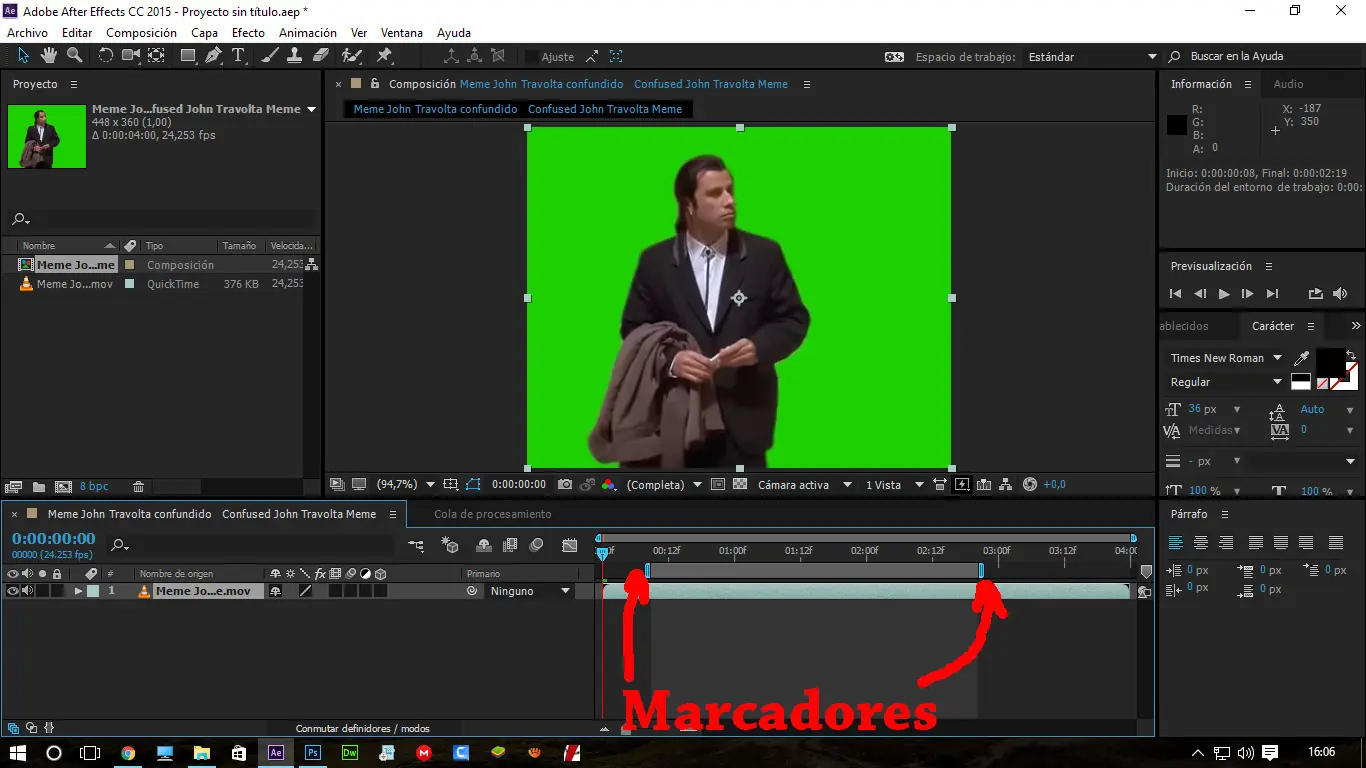Enable the Ajuste snapping checkbox
This screenshot has width=1366, height=768.
[532, 57]
